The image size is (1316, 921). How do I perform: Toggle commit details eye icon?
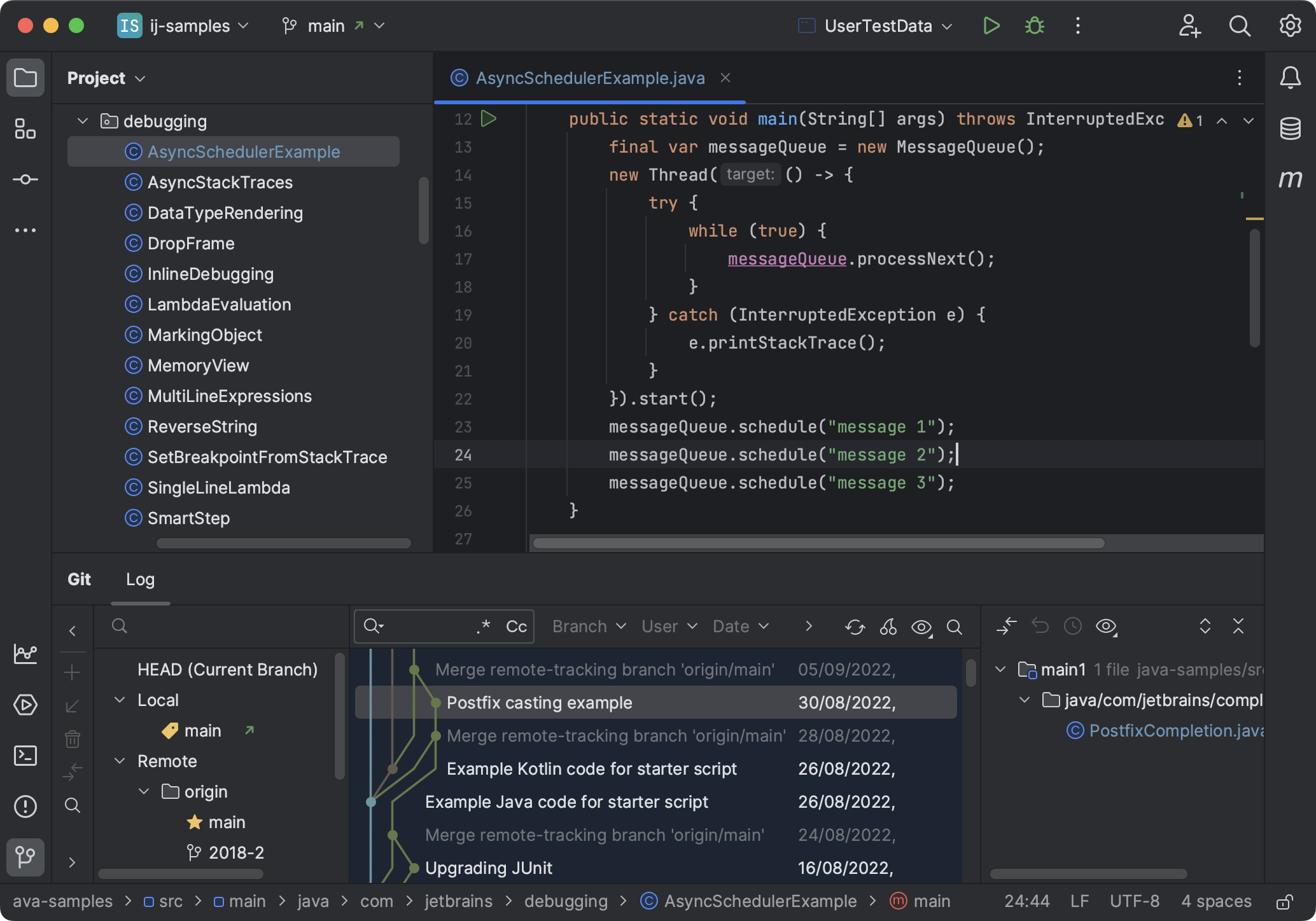click(x=921, y=627)
